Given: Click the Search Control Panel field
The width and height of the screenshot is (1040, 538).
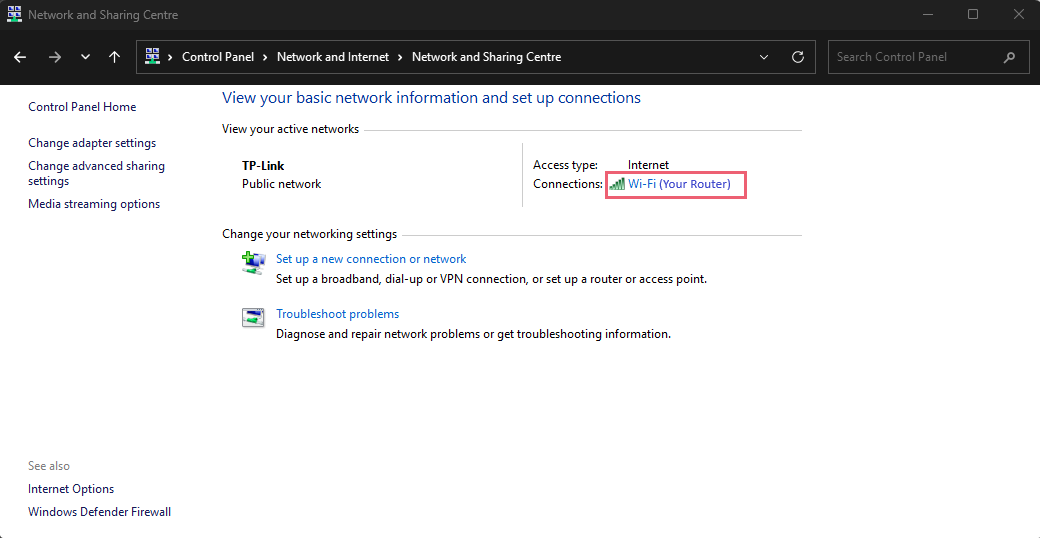Looking at the screenshot, I should click(927, 57).
